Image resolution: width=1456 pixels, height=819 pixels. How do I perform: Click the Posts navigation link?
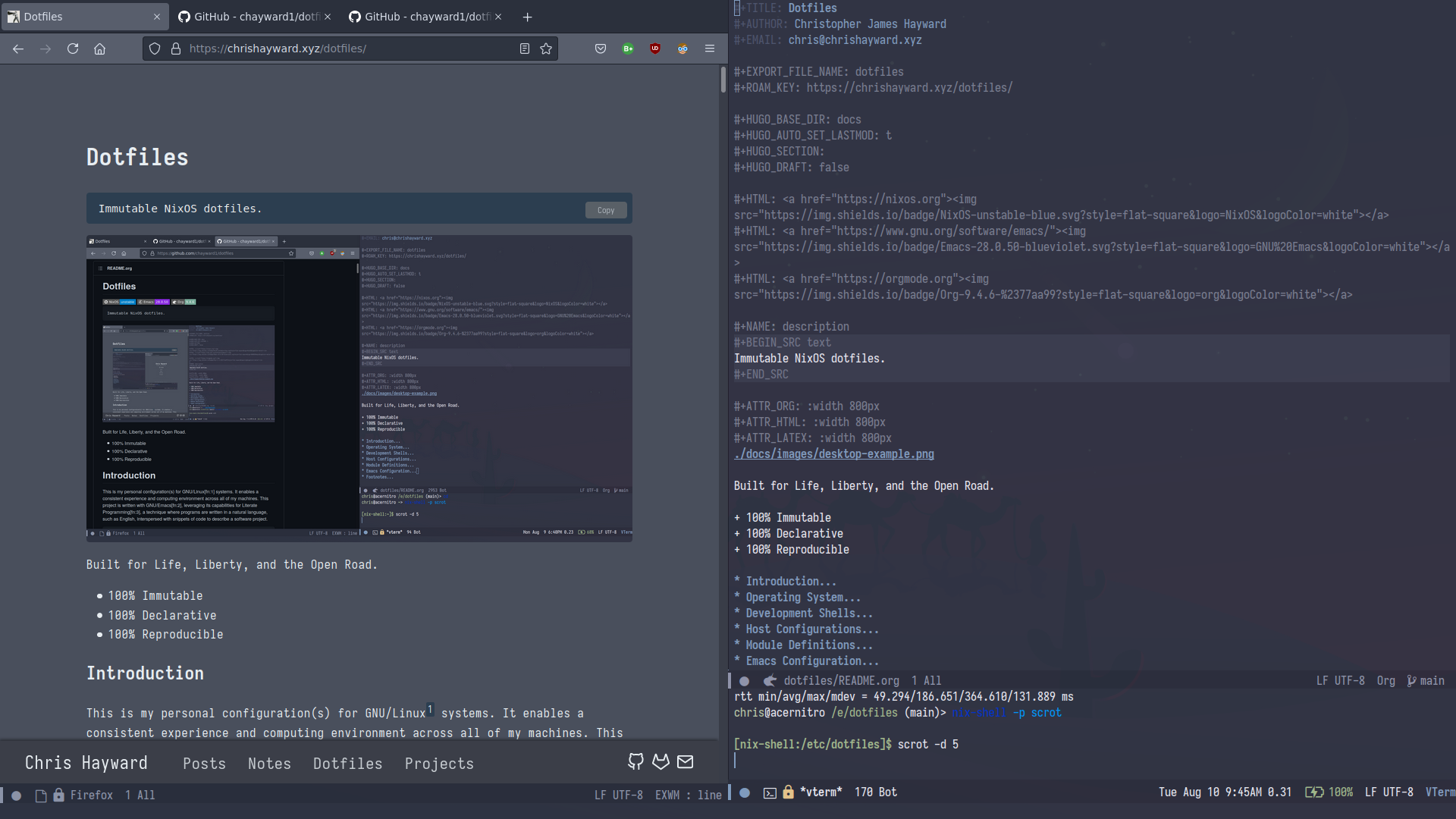tap(204, 763)
